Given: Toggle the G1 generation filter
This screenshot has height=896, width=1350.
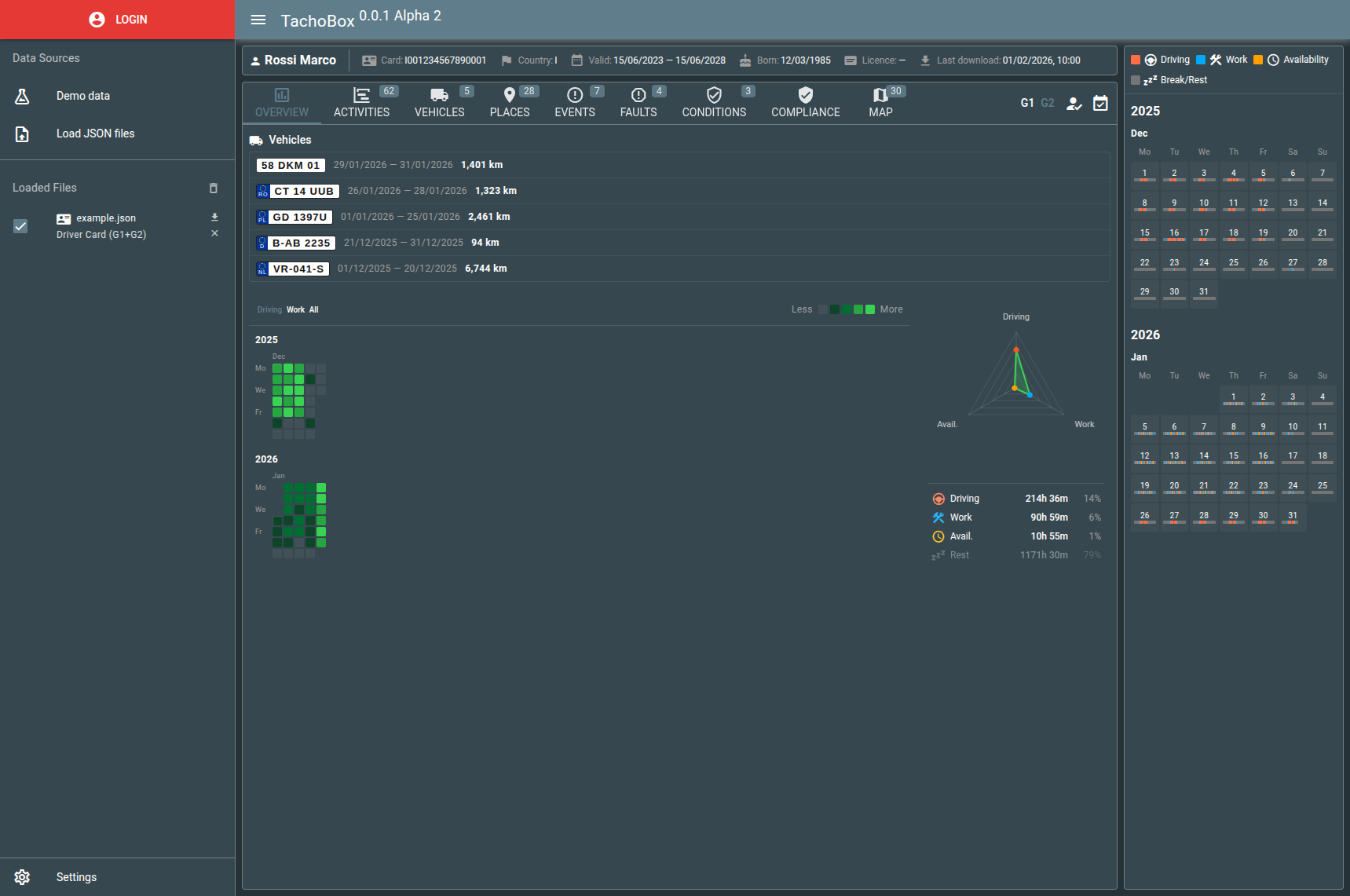Looking at the screenshot, I should tap(1026, 103).
